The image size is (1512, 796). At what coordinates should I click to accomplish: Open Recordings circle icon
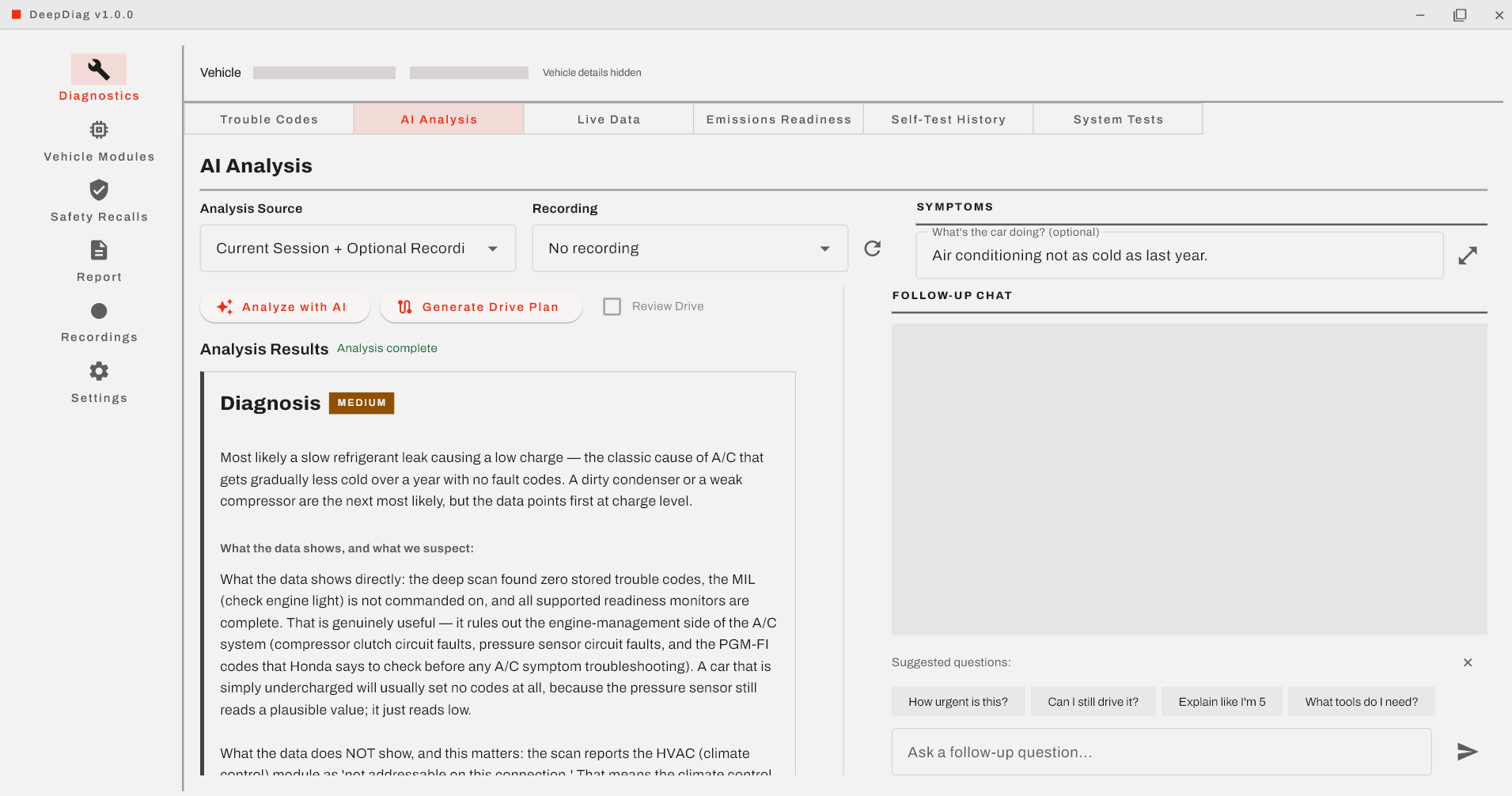tap(99, 311)
